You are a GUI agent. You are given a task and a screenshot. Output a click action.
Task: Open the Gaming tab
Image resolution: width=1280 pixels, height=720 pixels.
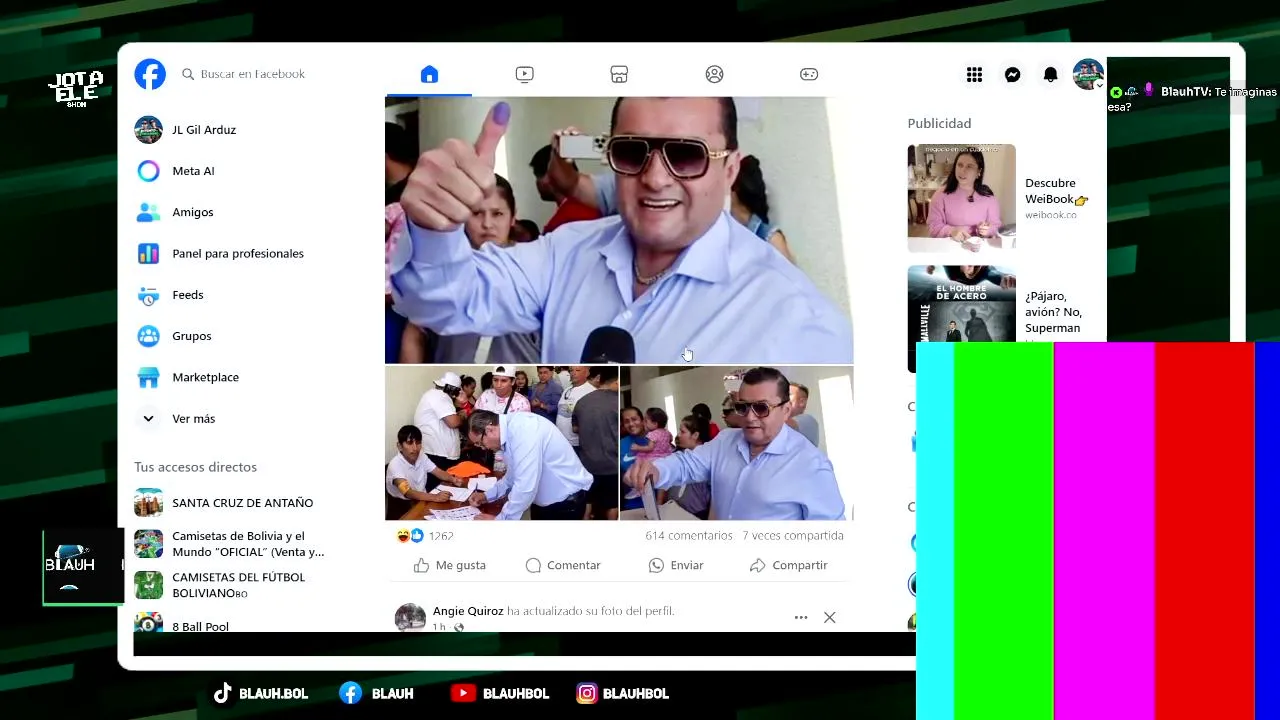[809, 74]
